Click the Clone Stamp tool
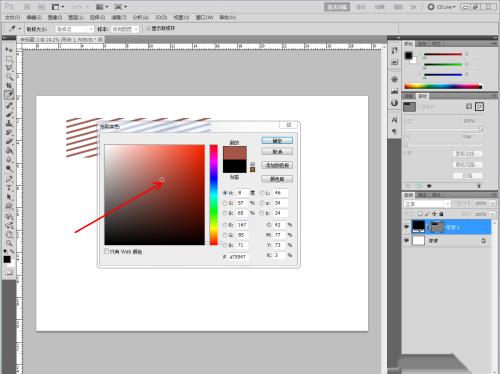500x374 pixels. click(9, 123)
